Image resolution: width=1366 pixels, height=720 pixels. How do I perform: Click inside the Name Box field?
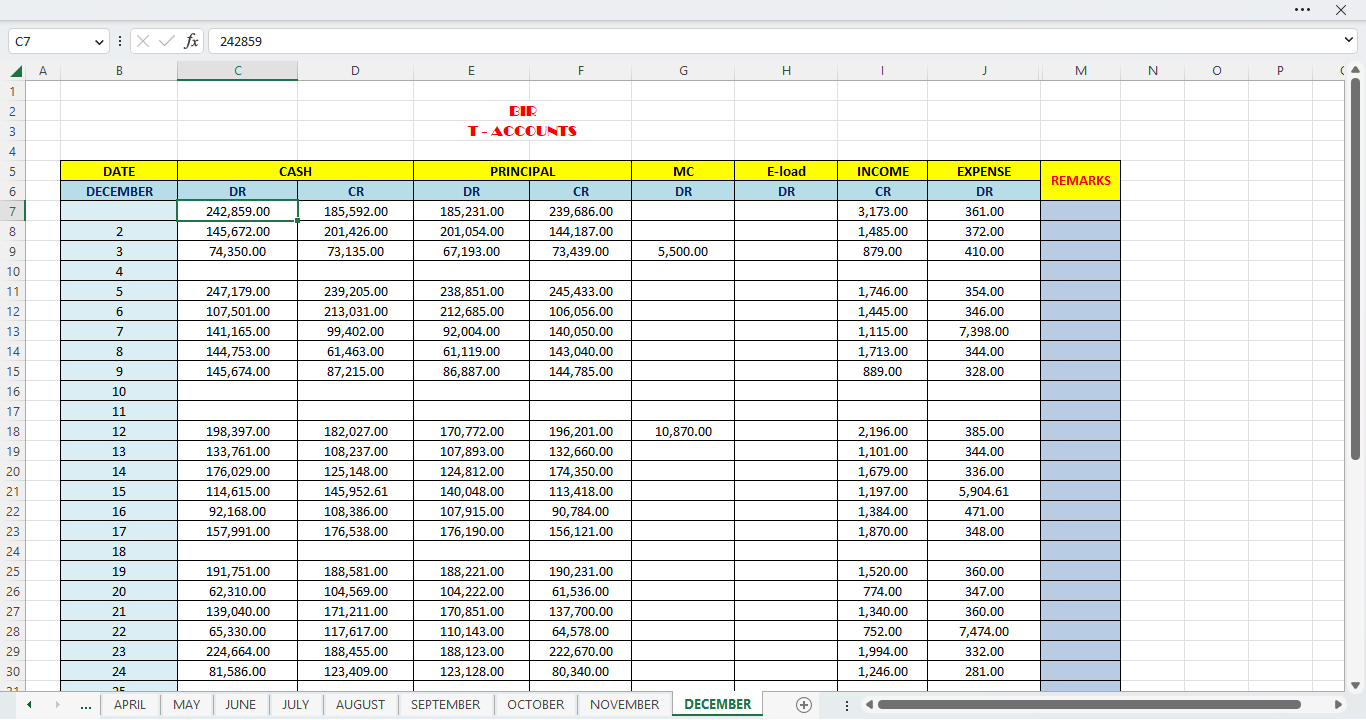tap(52, 41)
